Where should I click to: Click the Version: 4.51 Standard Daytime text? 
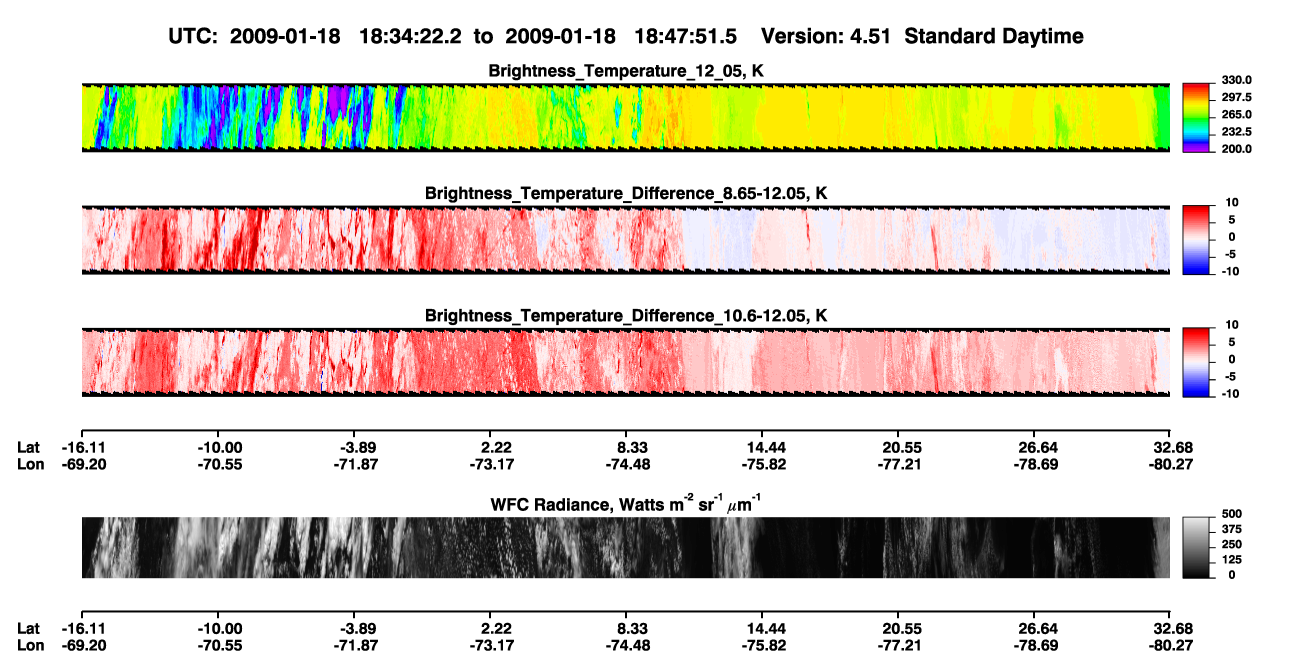[922, 36]
